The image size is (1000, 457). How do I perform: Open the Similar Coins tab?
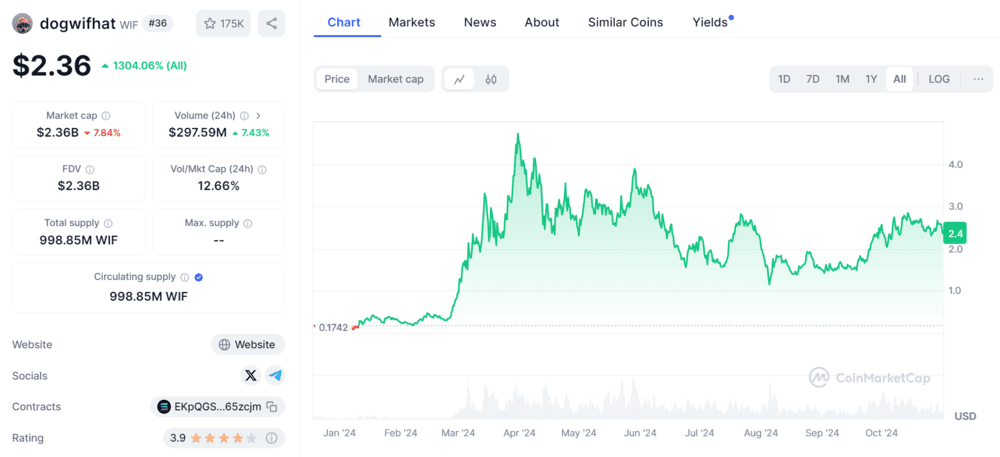(625, 22)
